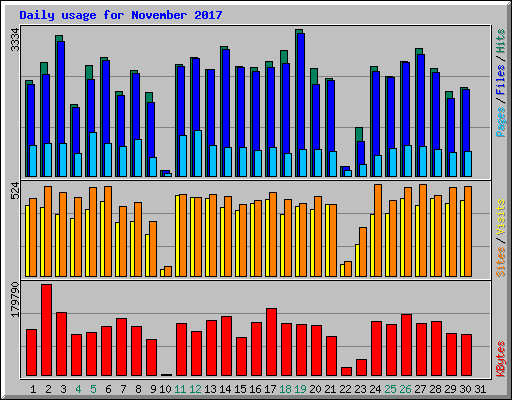This screenshot has height=400, width=512.
Task: Click day label 10 on x-axis
Action: point(165,389)
